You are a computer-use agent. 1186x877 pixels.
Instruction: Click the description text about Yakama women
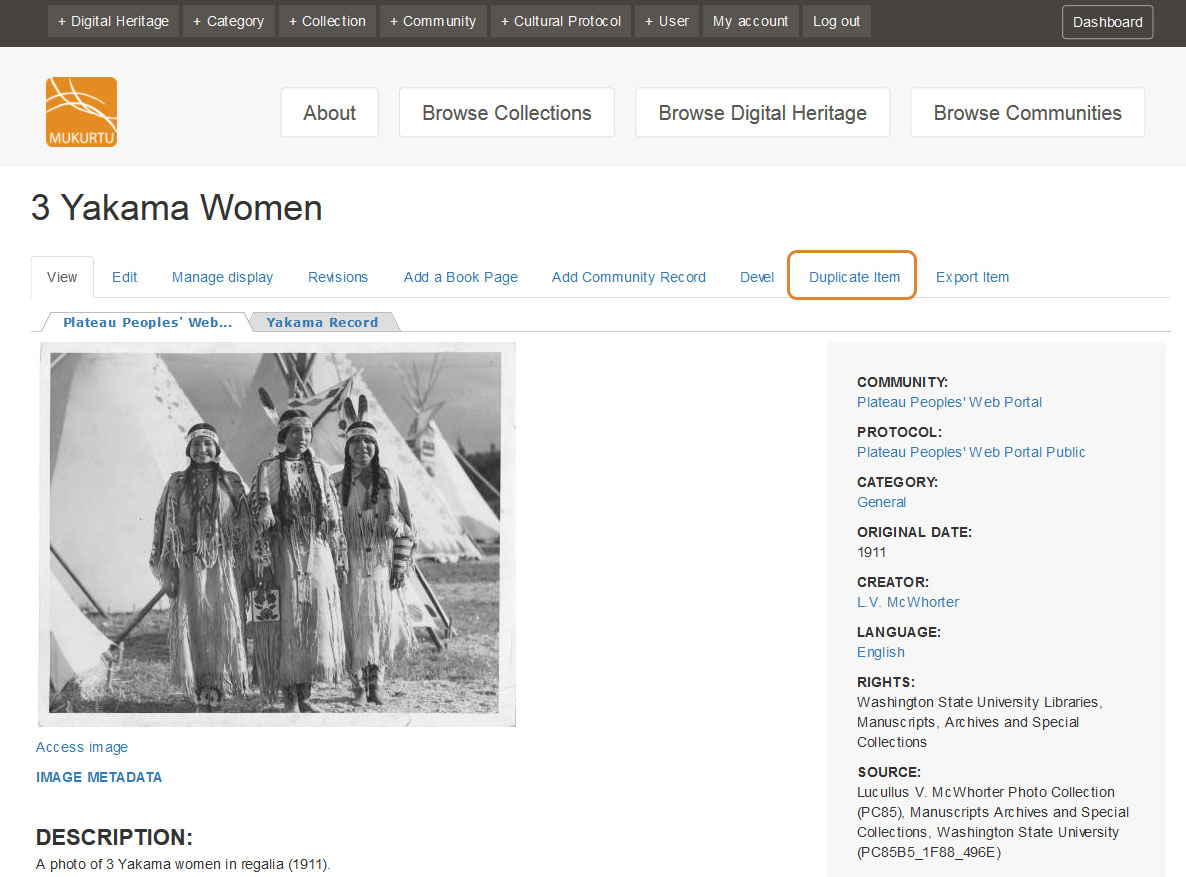183,864
